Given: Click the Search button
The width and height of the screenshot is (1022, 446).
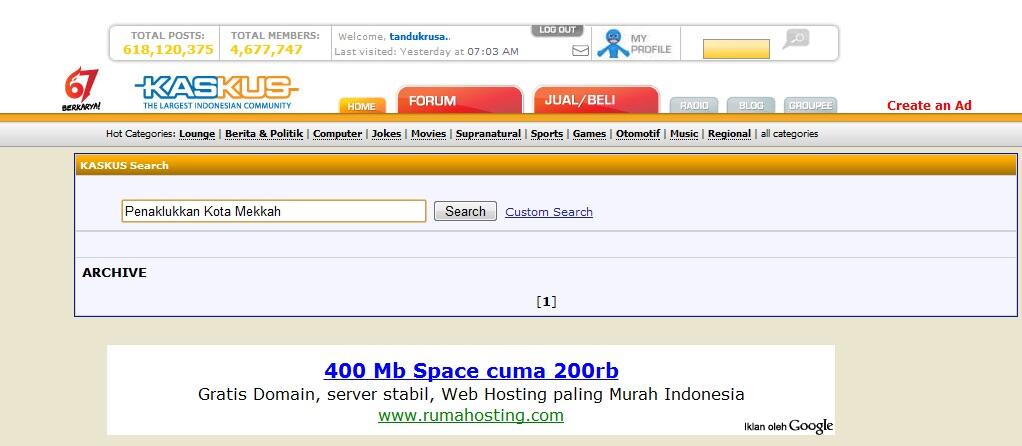Looking at the screenshot, I should coord(465,211).
